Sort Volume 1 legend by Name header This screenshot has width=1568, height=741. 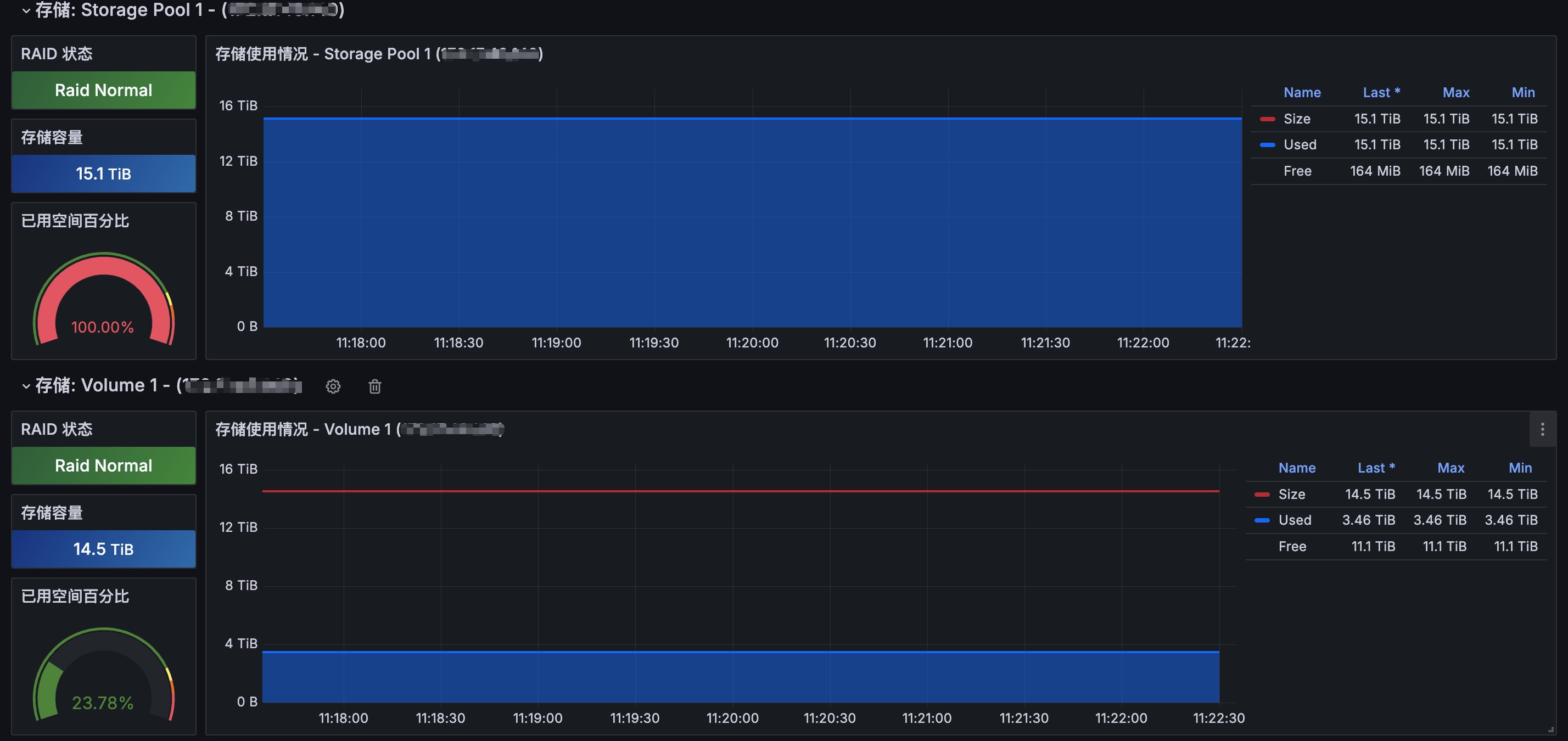[1297, 468]
